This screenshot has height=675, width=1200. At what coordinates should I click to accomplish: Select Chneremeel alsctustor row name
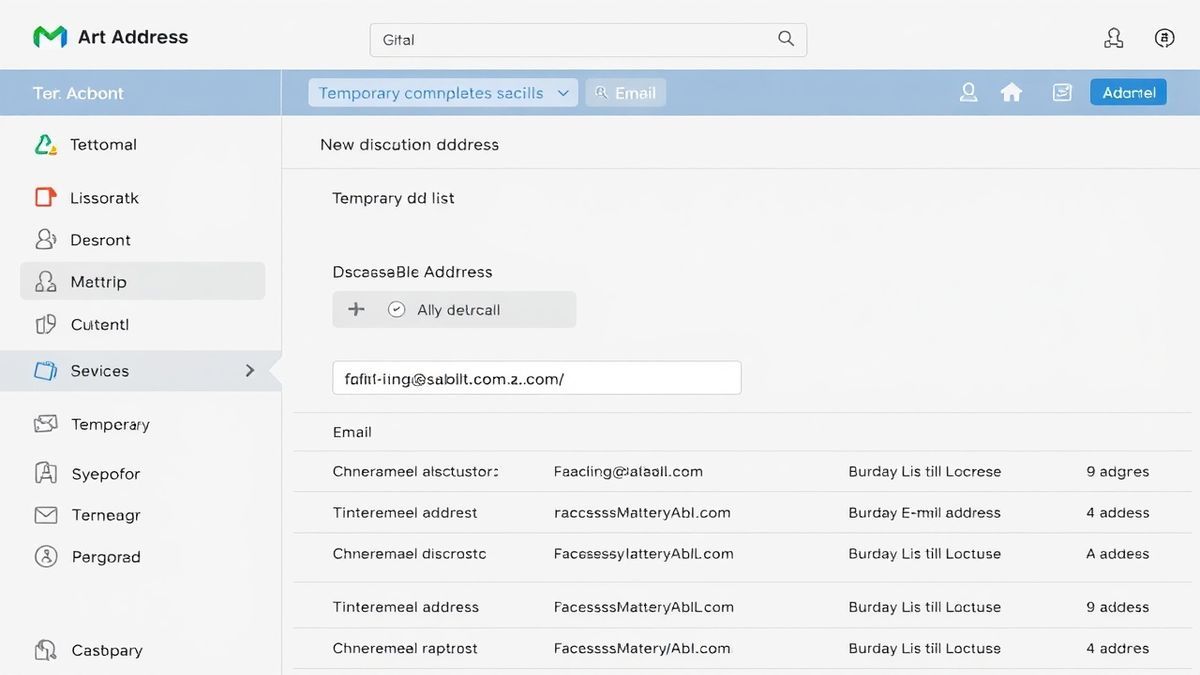[415, 471]
